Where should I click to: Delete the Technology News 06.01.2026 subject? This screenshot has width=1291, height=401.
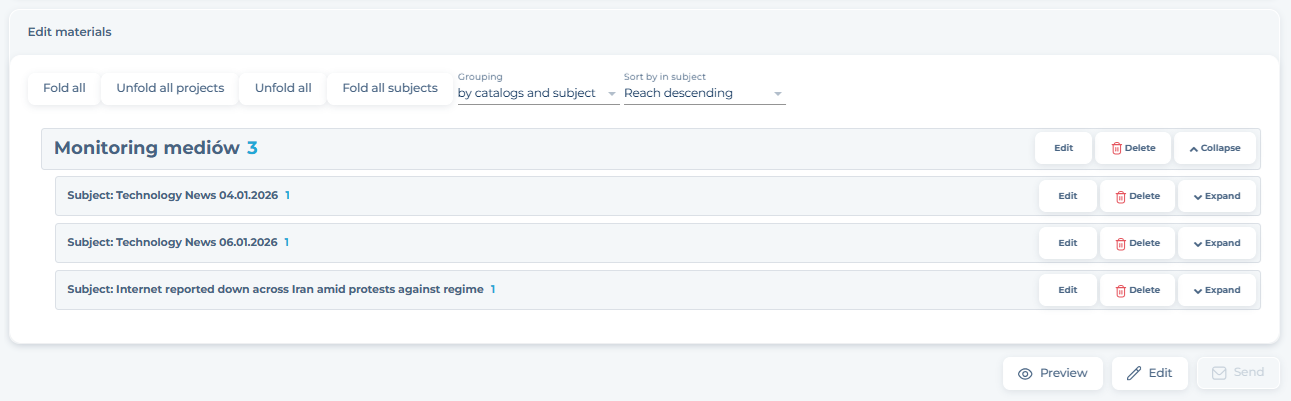pos(1137,243)
